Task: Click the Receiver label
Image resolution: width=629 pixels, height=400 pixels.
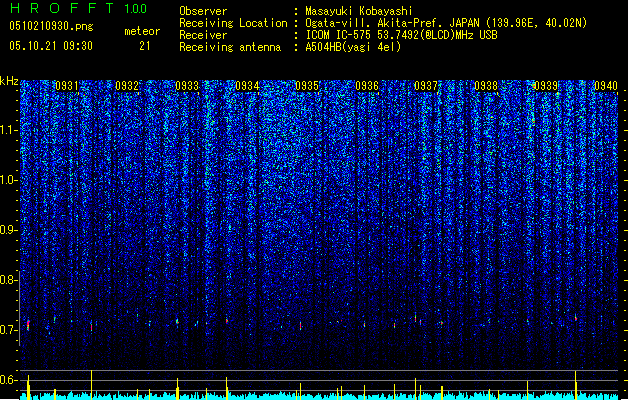Action: pyautogui.click(x=203, y=35)
